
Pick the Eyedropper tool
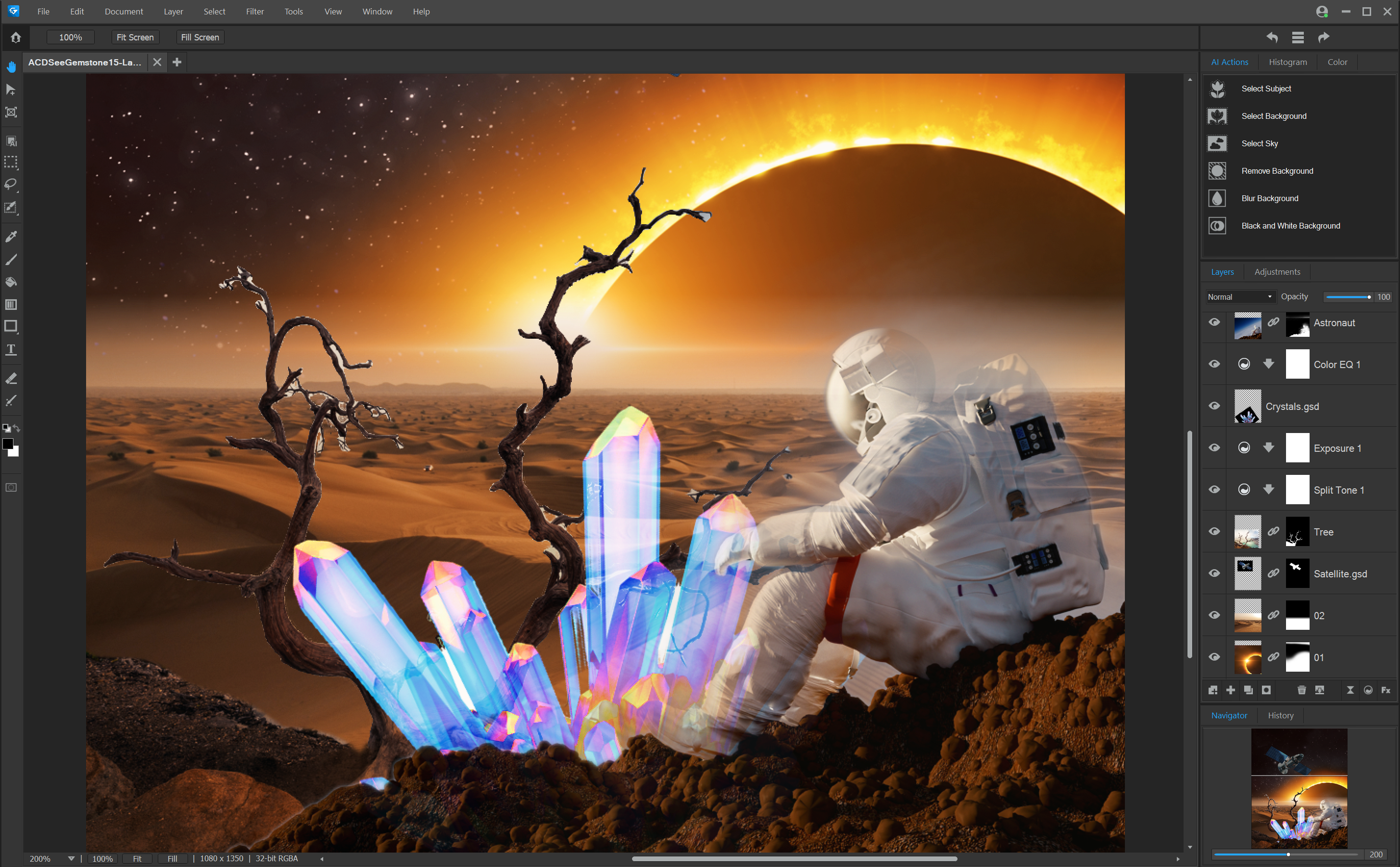point(11,236)
